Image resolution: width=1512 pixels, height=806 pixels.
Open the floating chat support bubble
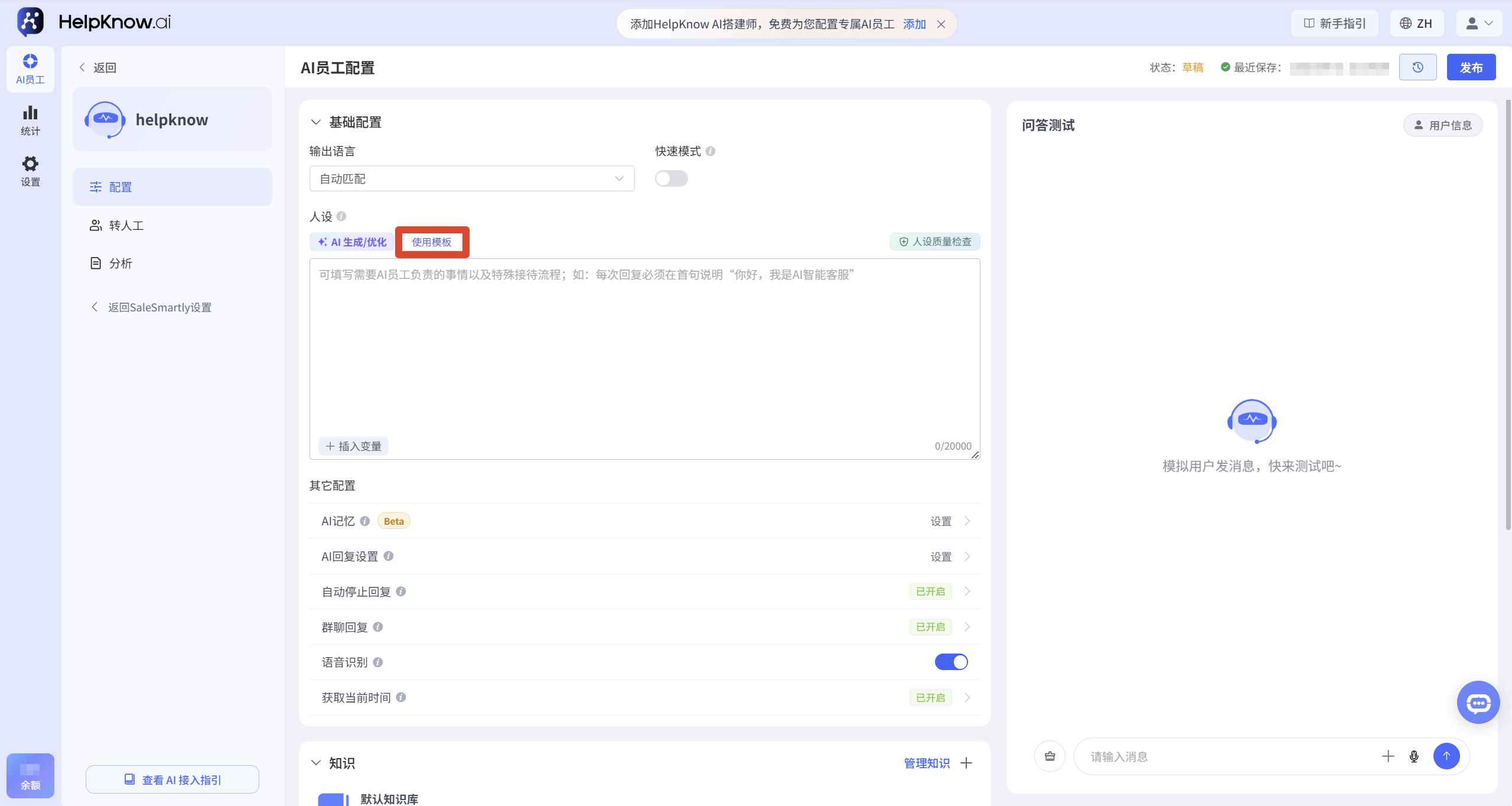click(1478, 703)
